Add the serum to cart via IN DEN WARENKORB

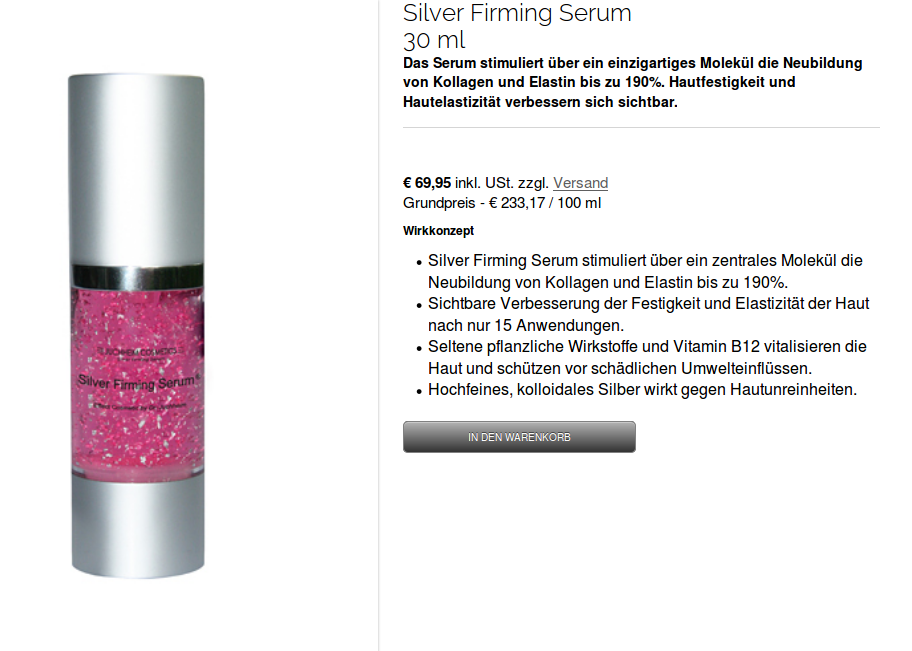coord(519,437)
